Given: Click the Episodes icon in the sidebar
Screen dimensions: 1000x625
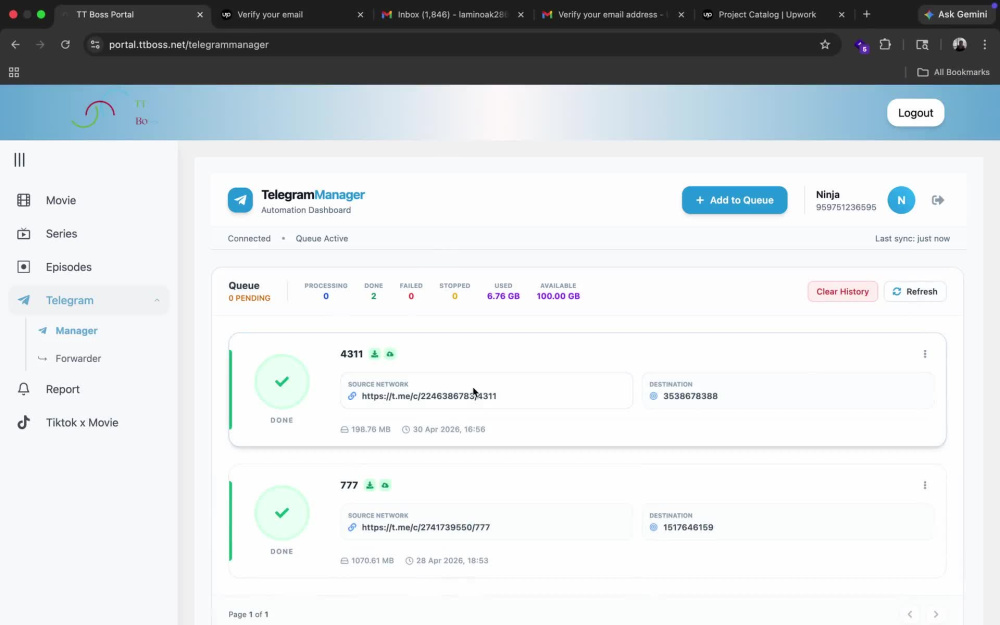Looking at the screenshot, I should (24, 267).
